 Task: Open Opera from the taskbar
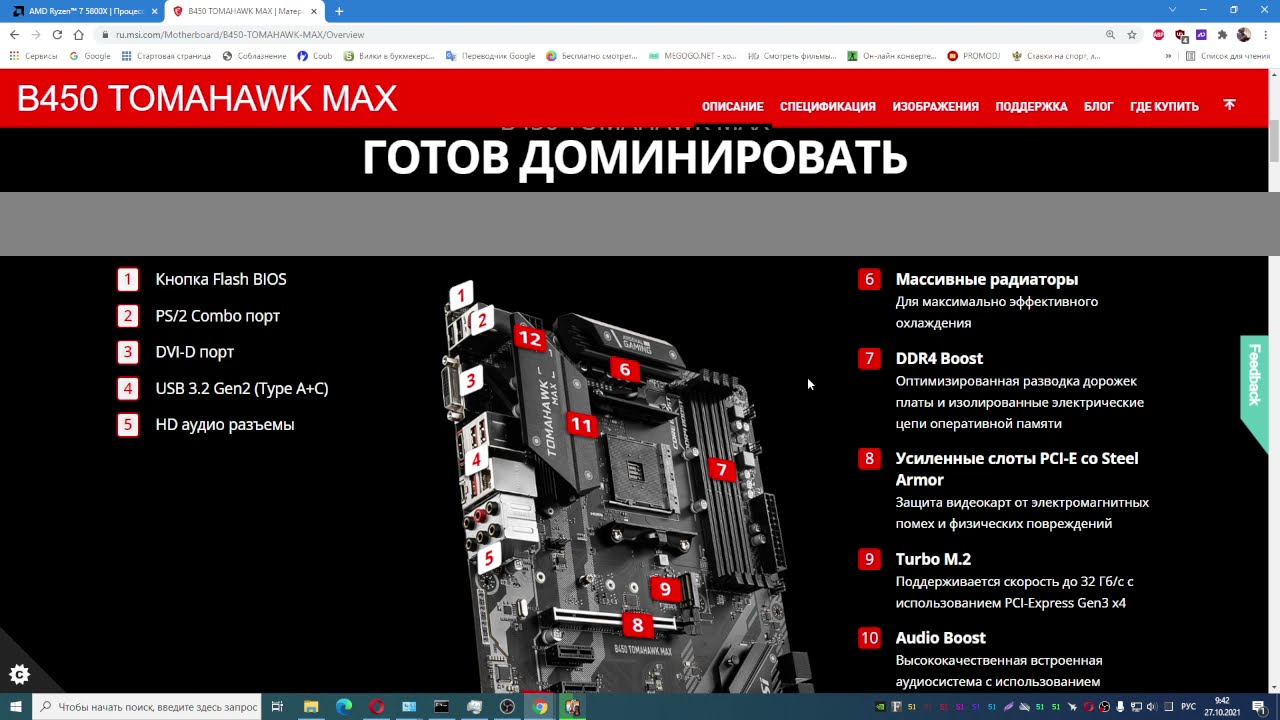tap(377, 707)
